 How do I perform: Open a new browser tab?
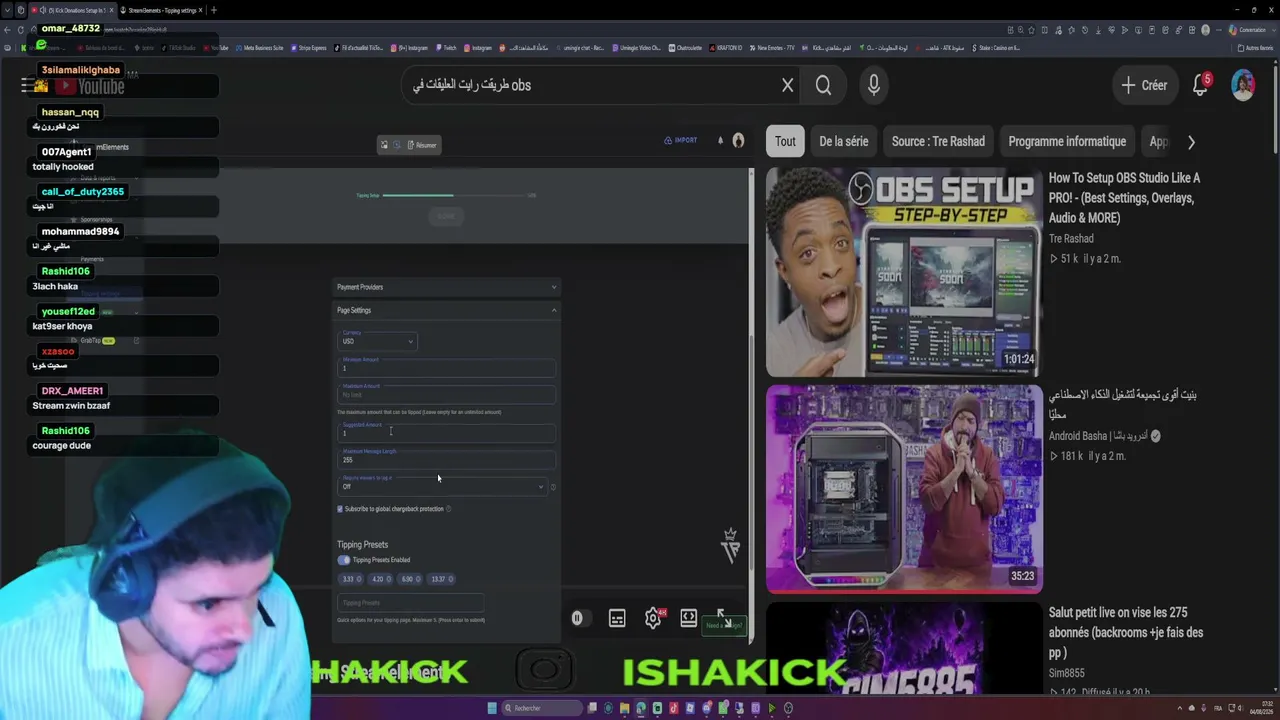pyautogui.click(x=213, y=10)
